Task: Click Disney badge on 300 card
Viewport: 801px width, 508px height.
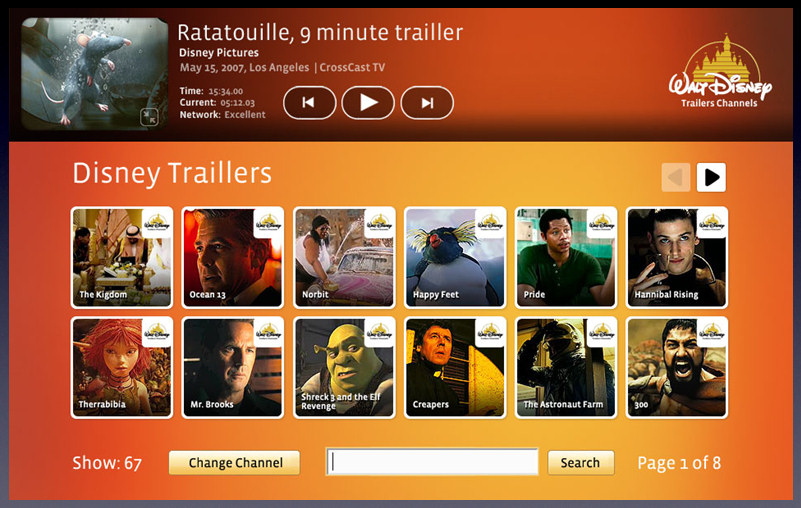Action: 712,333
